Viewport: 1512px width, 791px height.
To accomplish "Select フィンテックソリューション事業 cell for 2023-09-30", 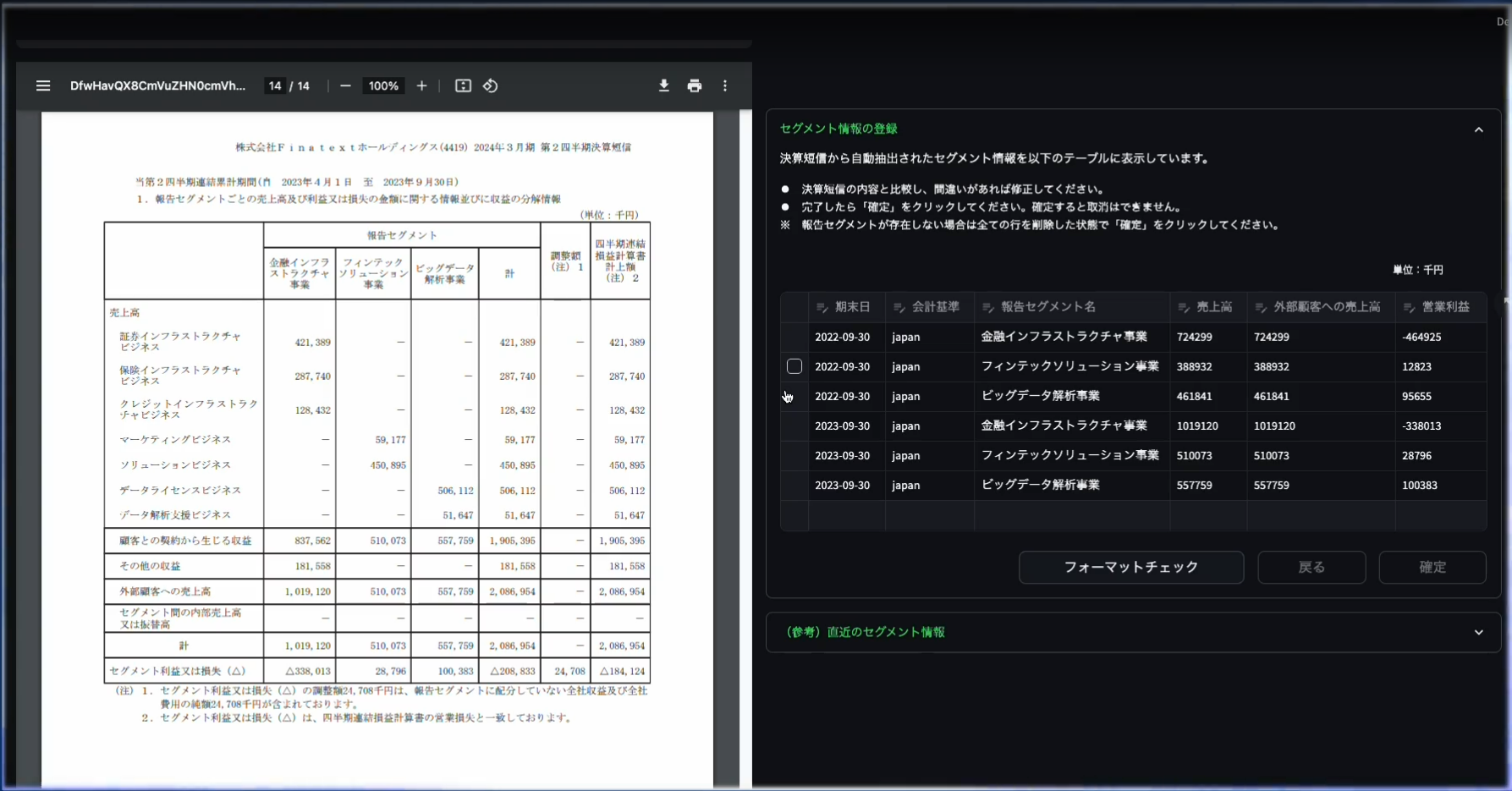I will [x=1072, y=455].
